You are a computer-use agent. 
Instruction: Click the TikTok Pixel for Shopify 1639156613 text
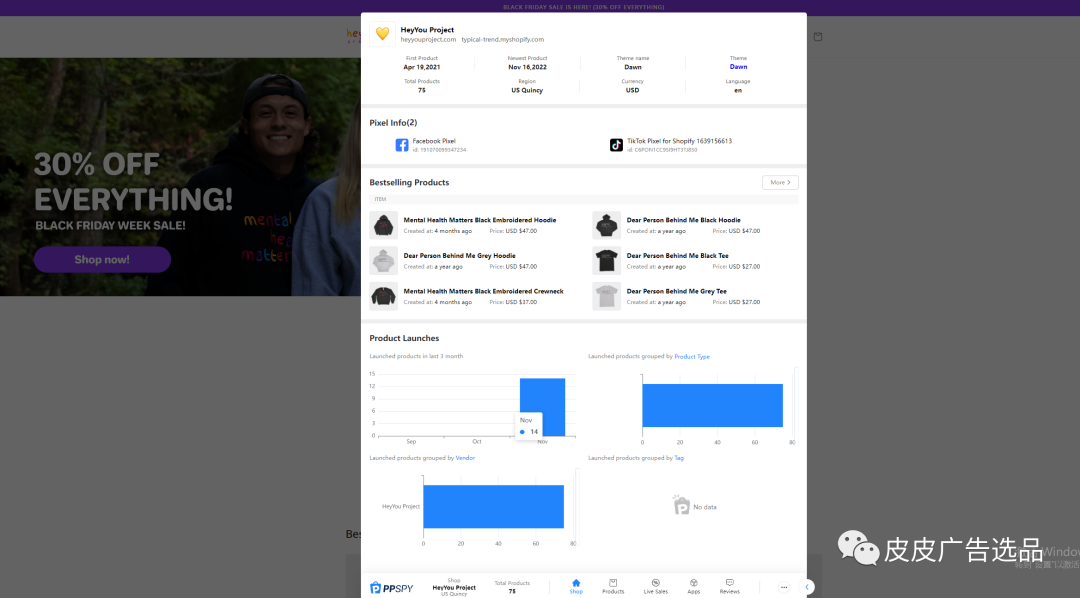pyautogui.click(x=679, y=141)
